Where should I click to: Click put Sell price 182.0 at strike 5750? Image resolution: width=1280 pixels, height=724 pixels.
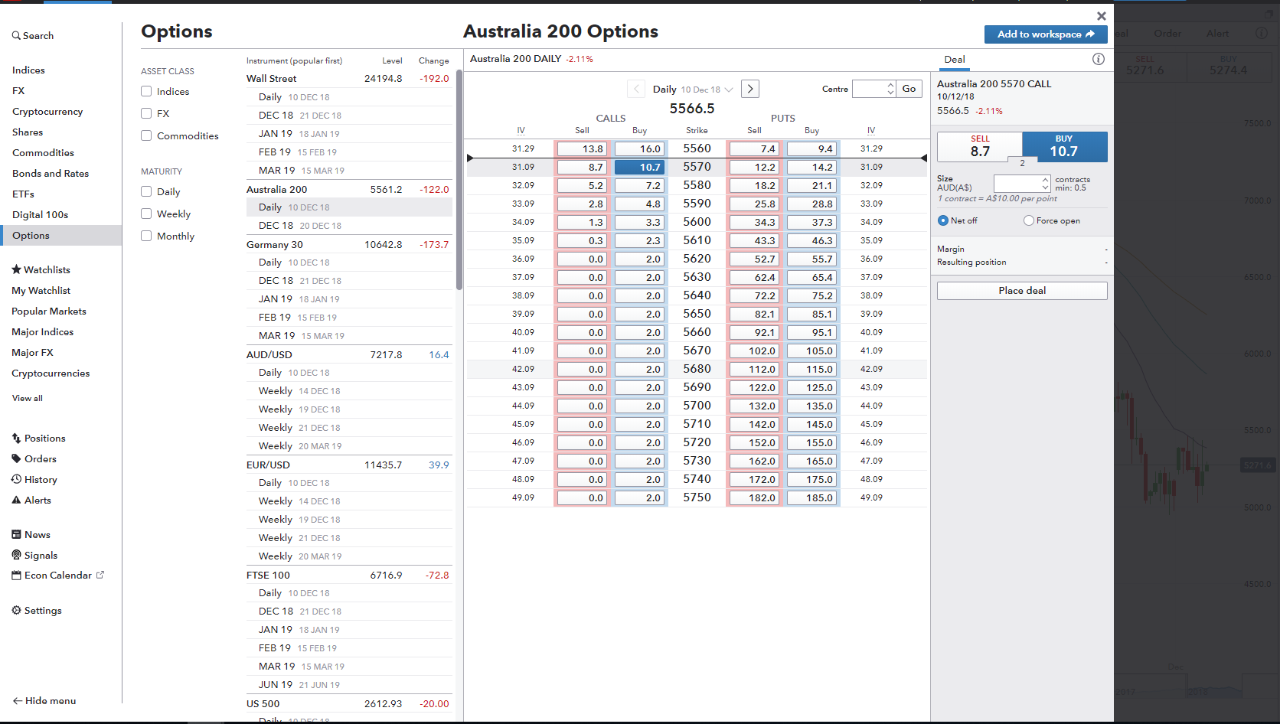click(x=754, y=498)
